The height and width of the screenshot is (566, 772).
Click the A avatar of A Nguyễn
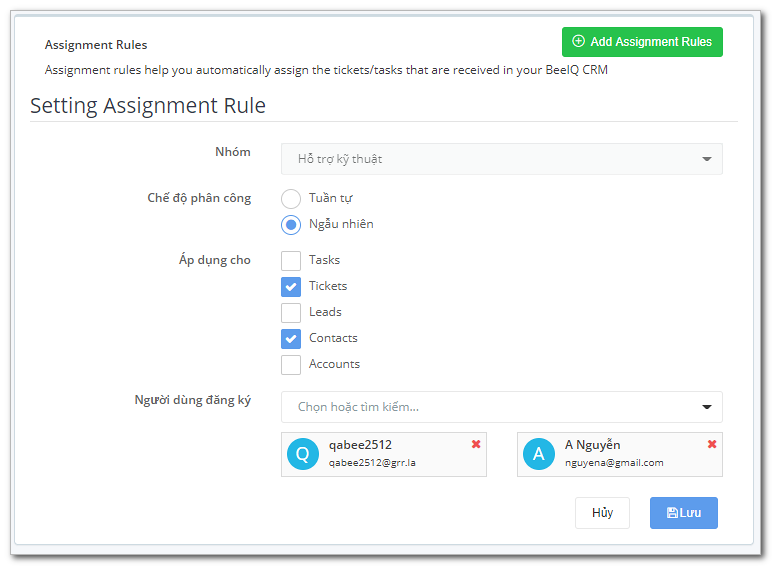coord(539,454)
